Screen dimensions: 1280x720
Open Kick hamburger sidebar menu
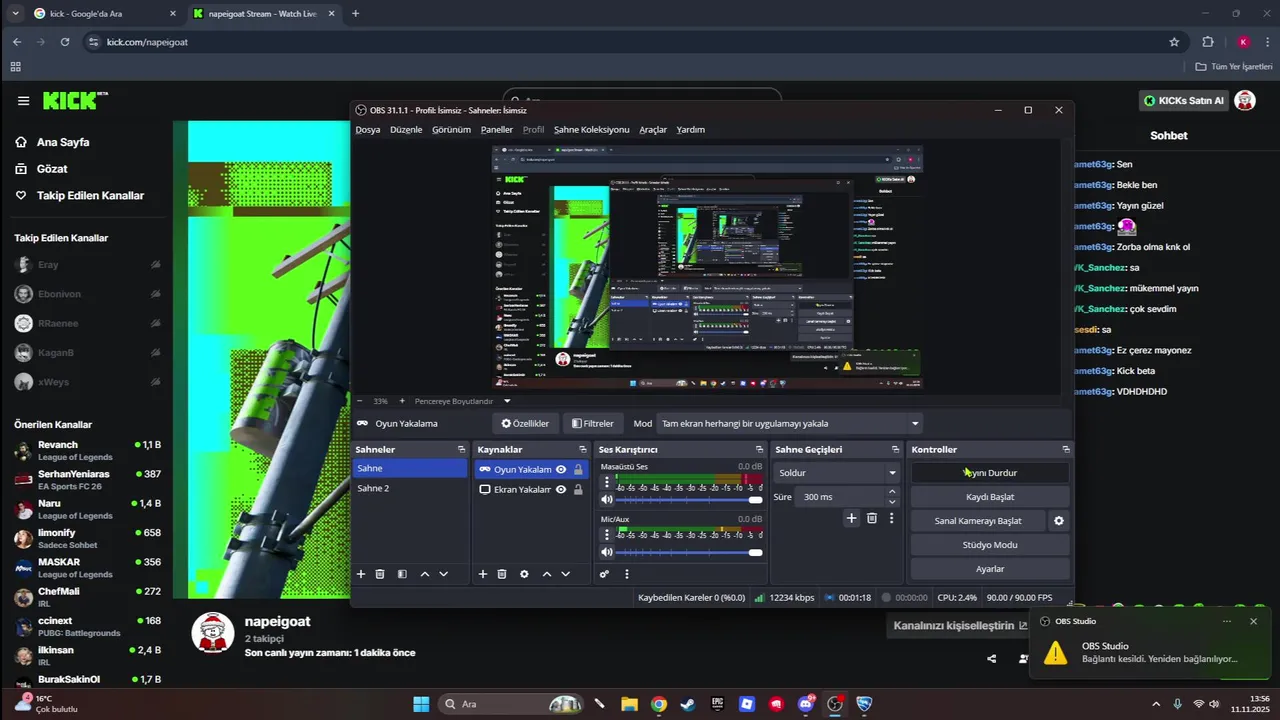[x=23, y=101]
